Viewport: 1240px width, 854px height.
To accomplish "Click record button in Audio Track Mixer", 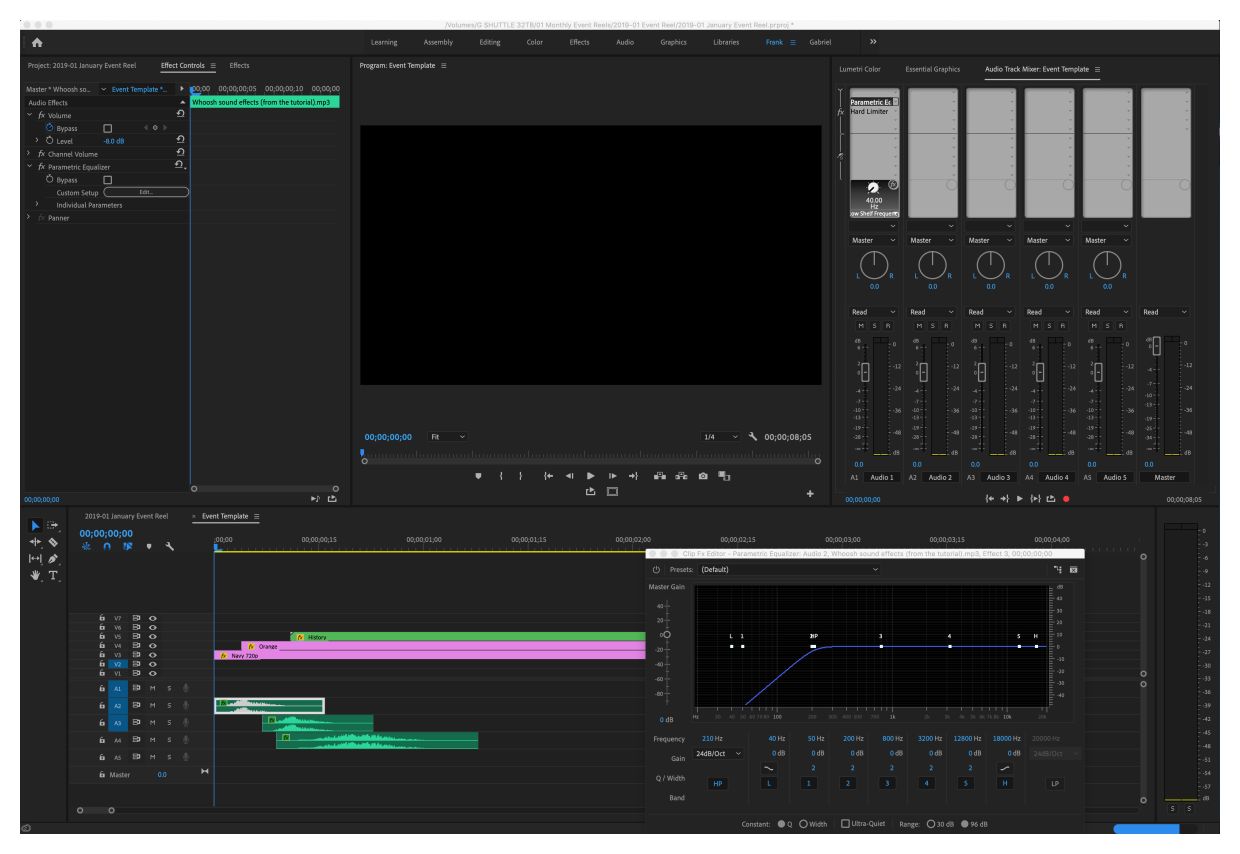I will click(1066, 497).
